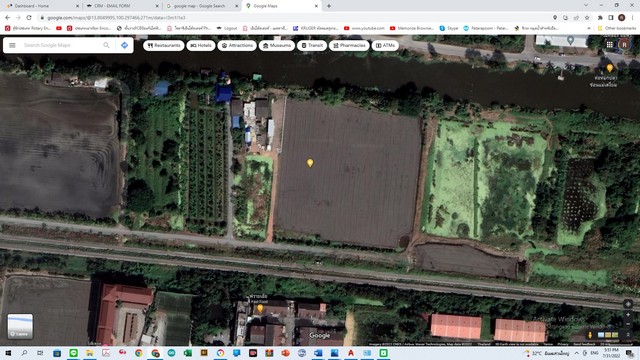Bookmark this page with the star icon
Screen dimensions: 640x360
coord(587,18)
